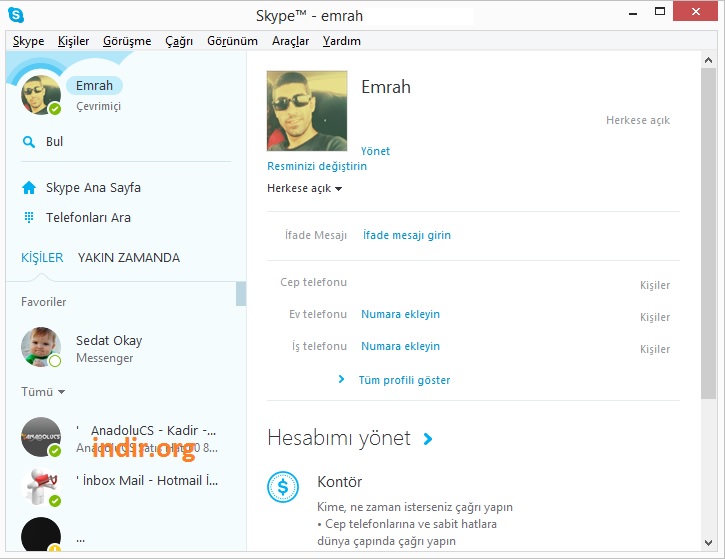Select Sedat Okay contact name
725x559 pixels.
point(109,340)
